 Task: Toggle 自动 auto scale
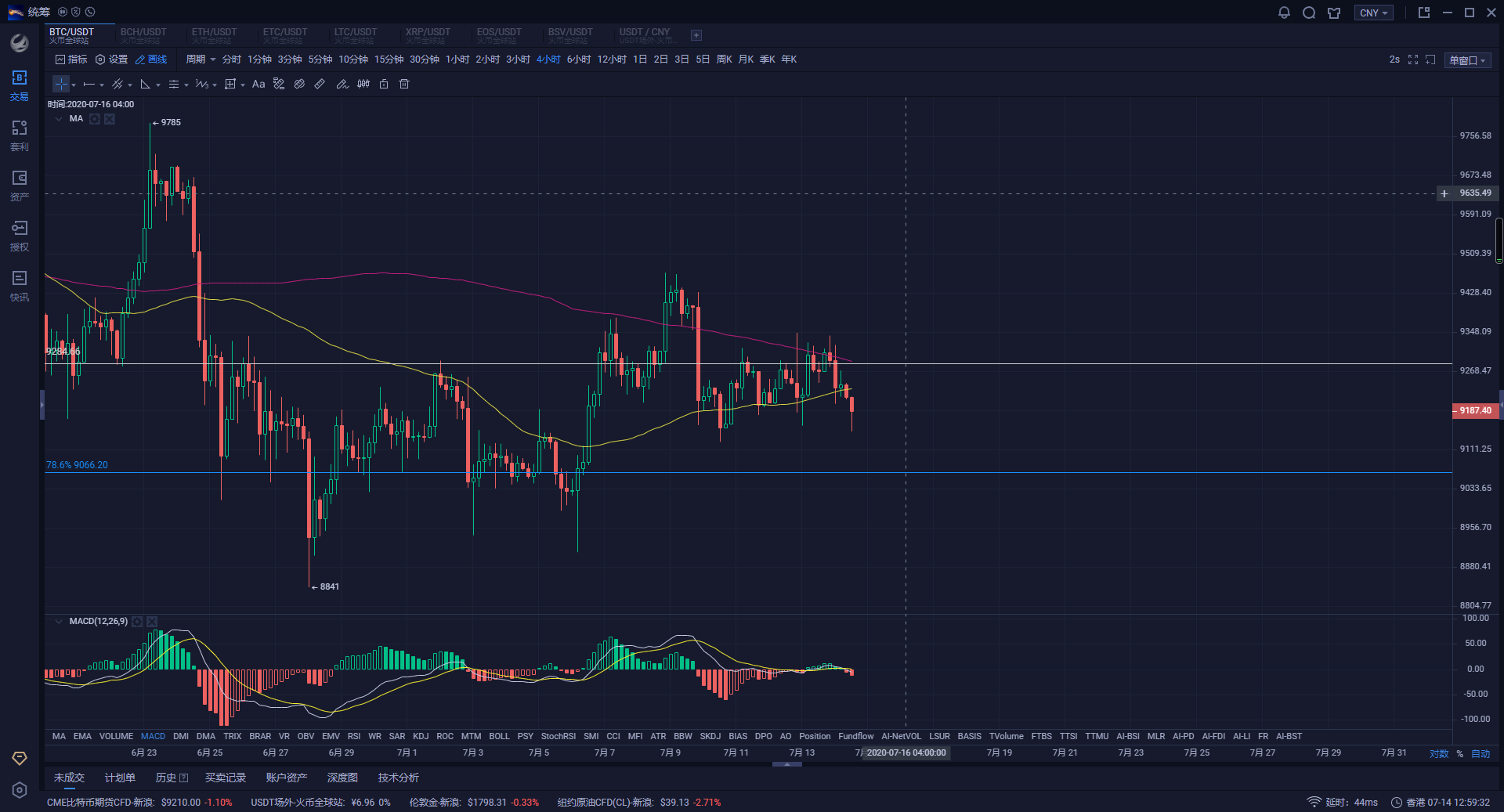point(1480,754)
